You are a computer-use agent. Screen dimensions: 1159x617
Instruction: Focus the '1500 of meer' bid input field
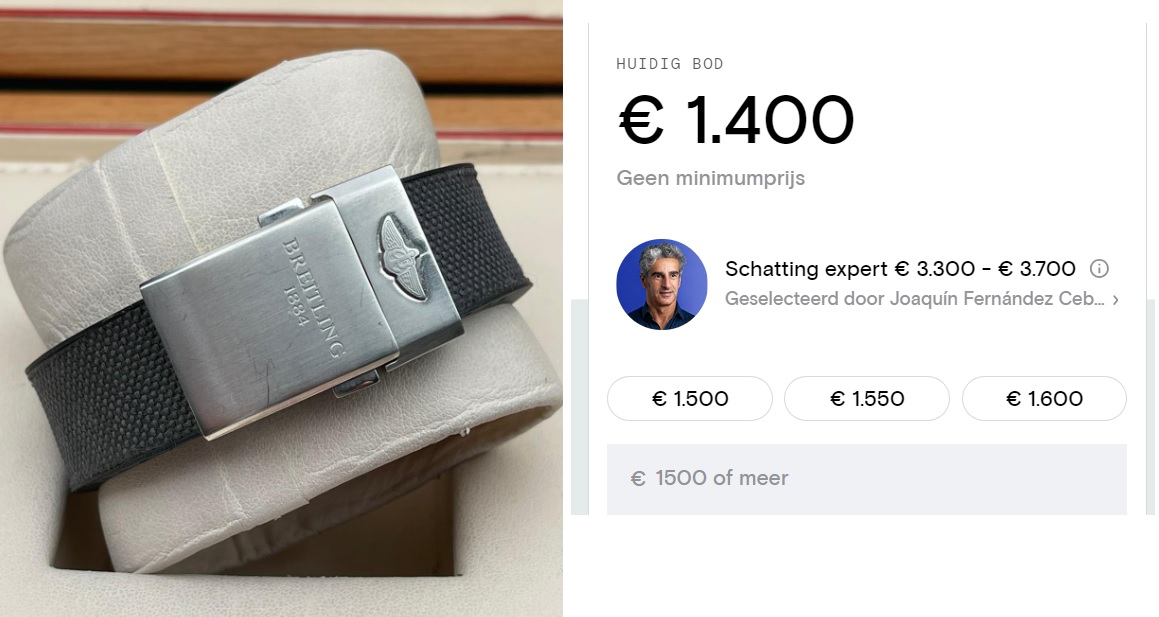866,479
